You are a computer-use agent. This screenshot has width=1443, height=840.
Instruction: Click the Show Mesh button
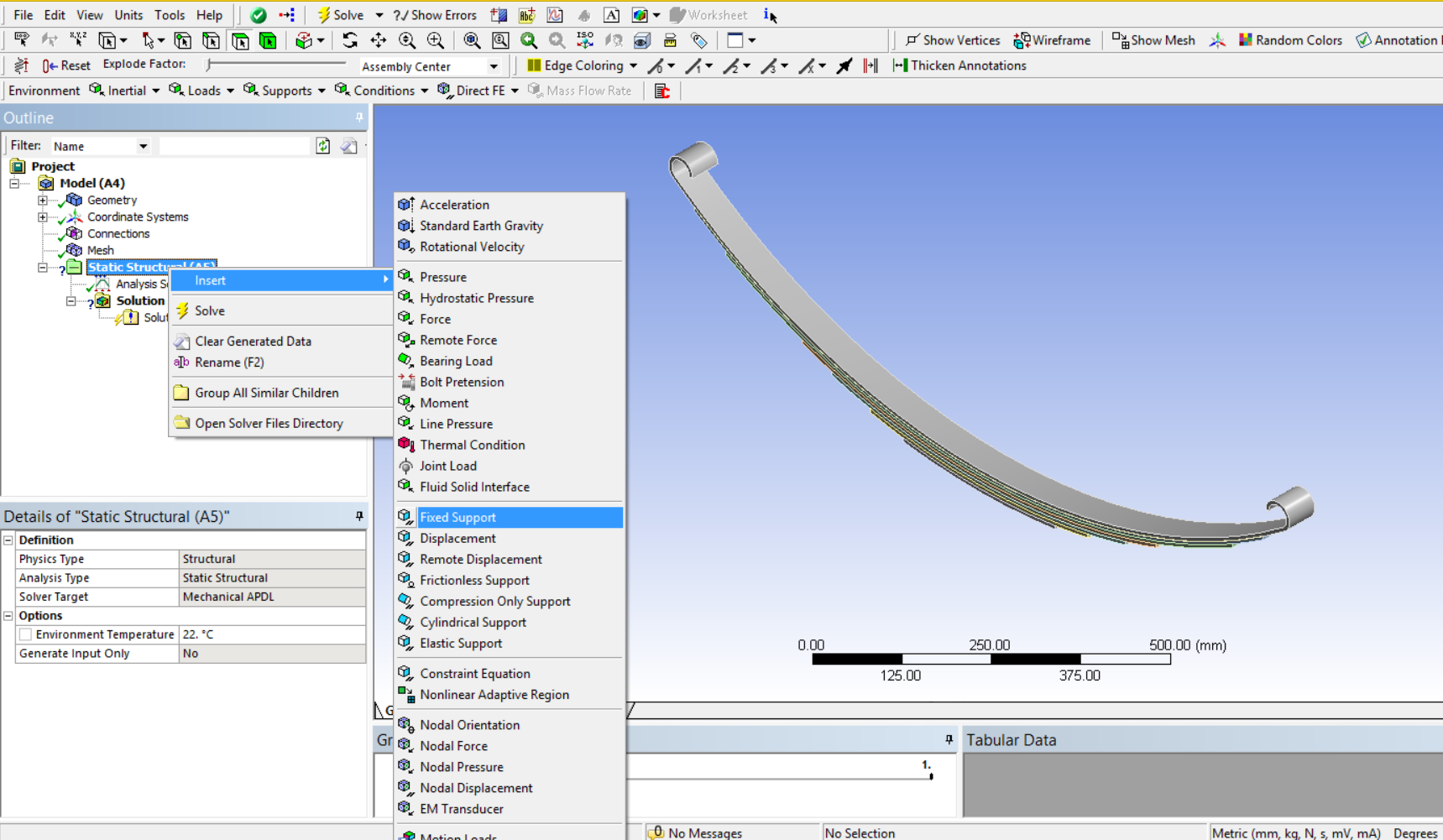click(1153, 40)
